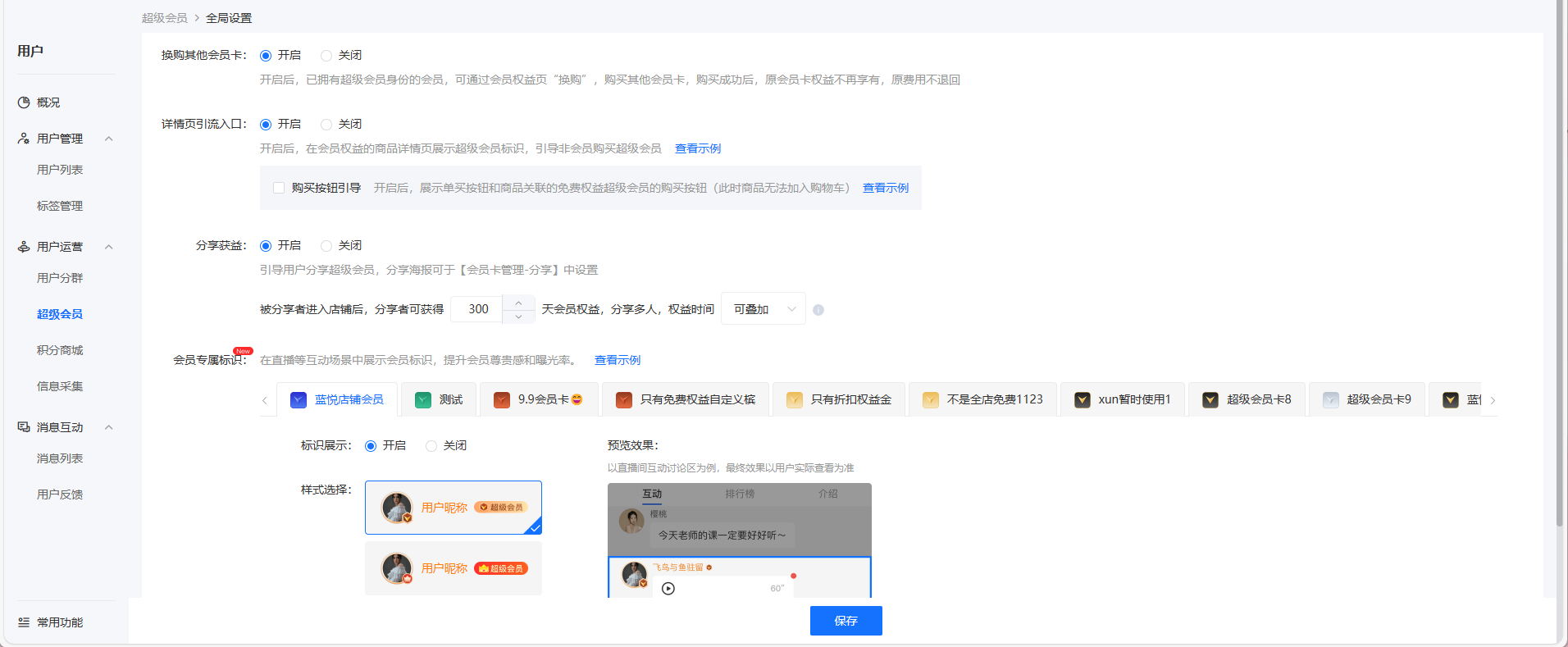The height and width of the screenshot is (647, 1568).
Task: Select 关闭 for 详情页引流入口
Action: click(326, 125)
